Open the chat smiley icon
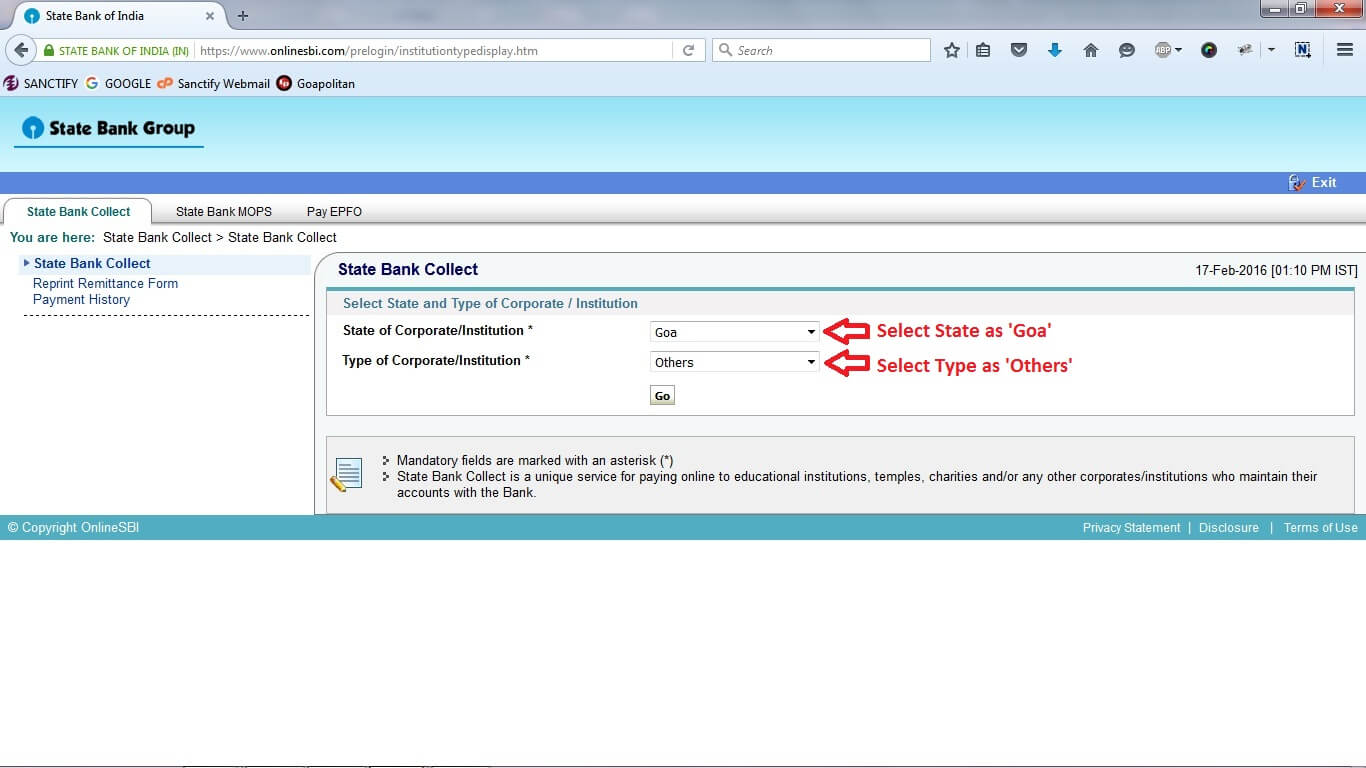1366x768 pixels. (x=1127, y=50)
